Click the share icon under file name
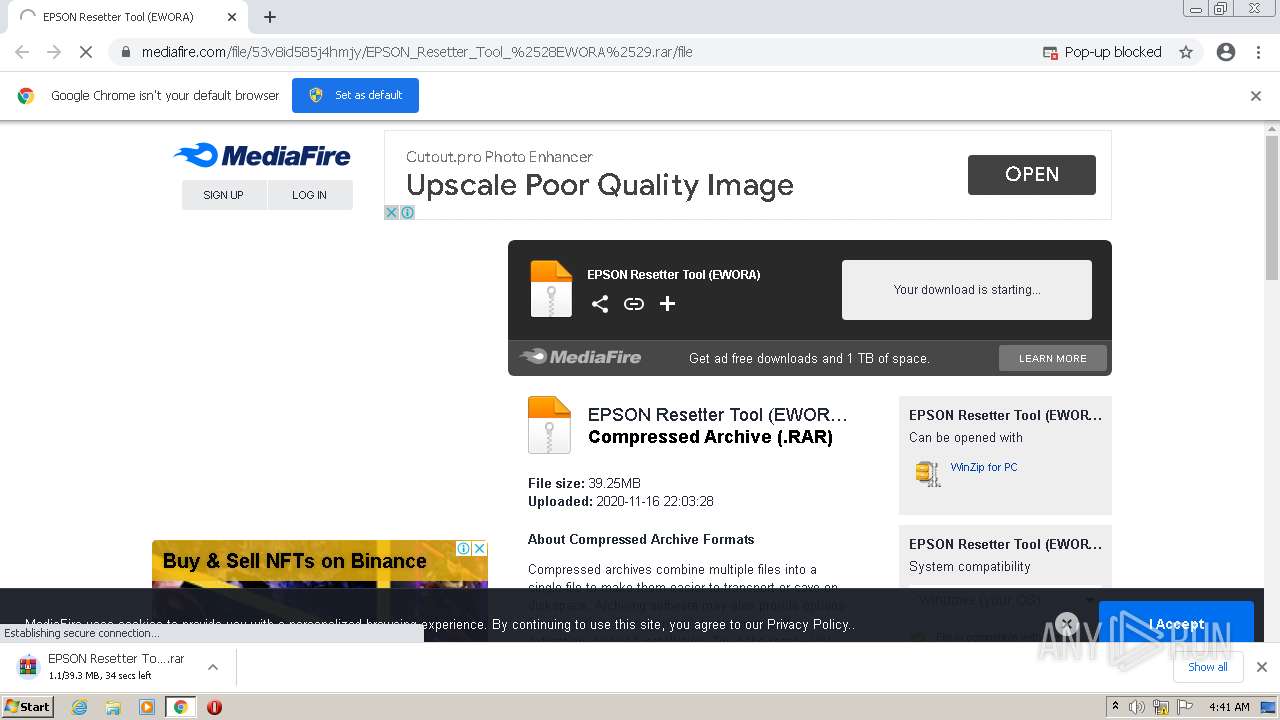The width and height of the screenshot is (1280, 720). click(600, 304)
